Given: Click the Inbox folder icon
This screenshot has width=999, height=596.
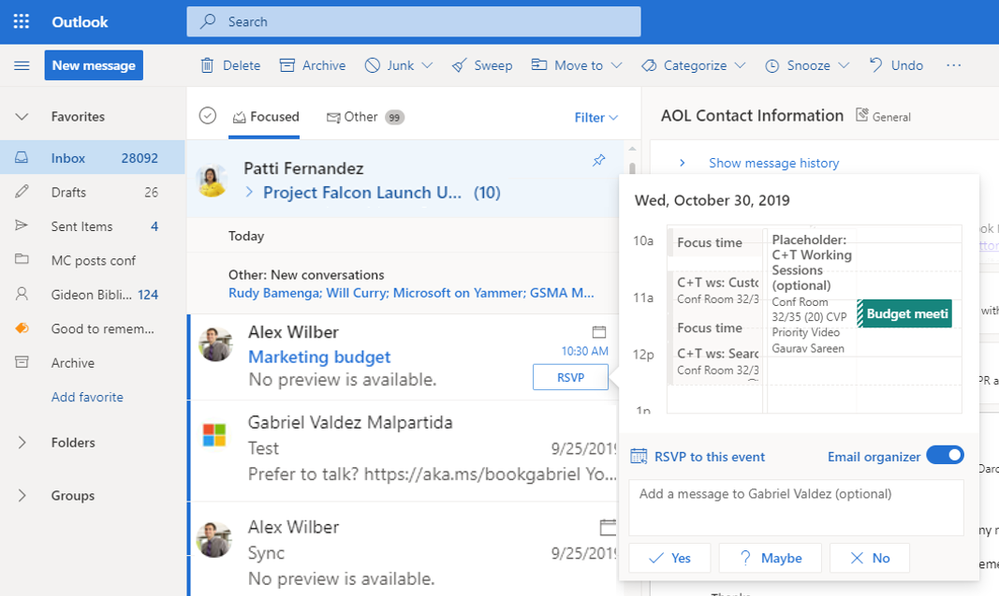Looking at the screenshot, I should tap(22, 157).
